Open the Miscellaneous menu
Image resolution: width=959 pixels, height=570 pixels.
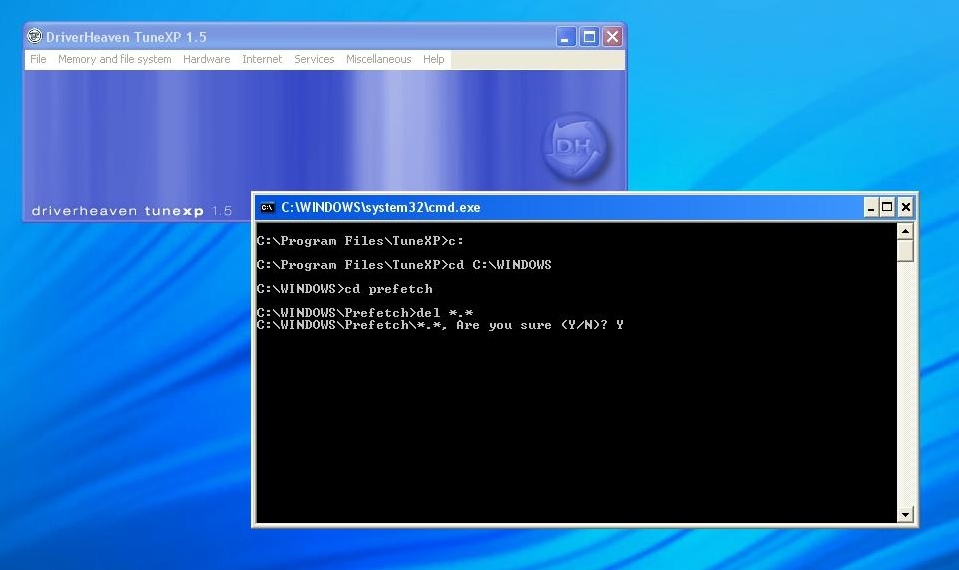(378, 60)
